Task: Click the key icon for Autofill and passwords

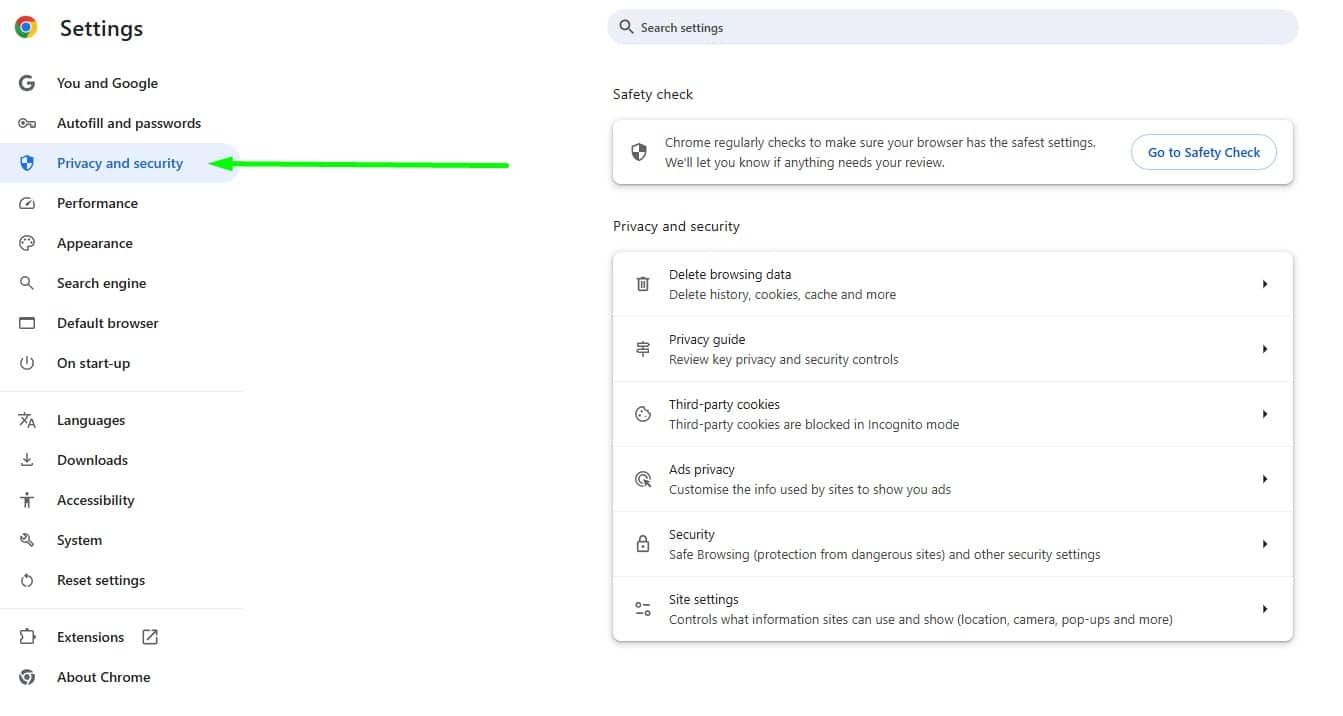Action: pos(27,123)
